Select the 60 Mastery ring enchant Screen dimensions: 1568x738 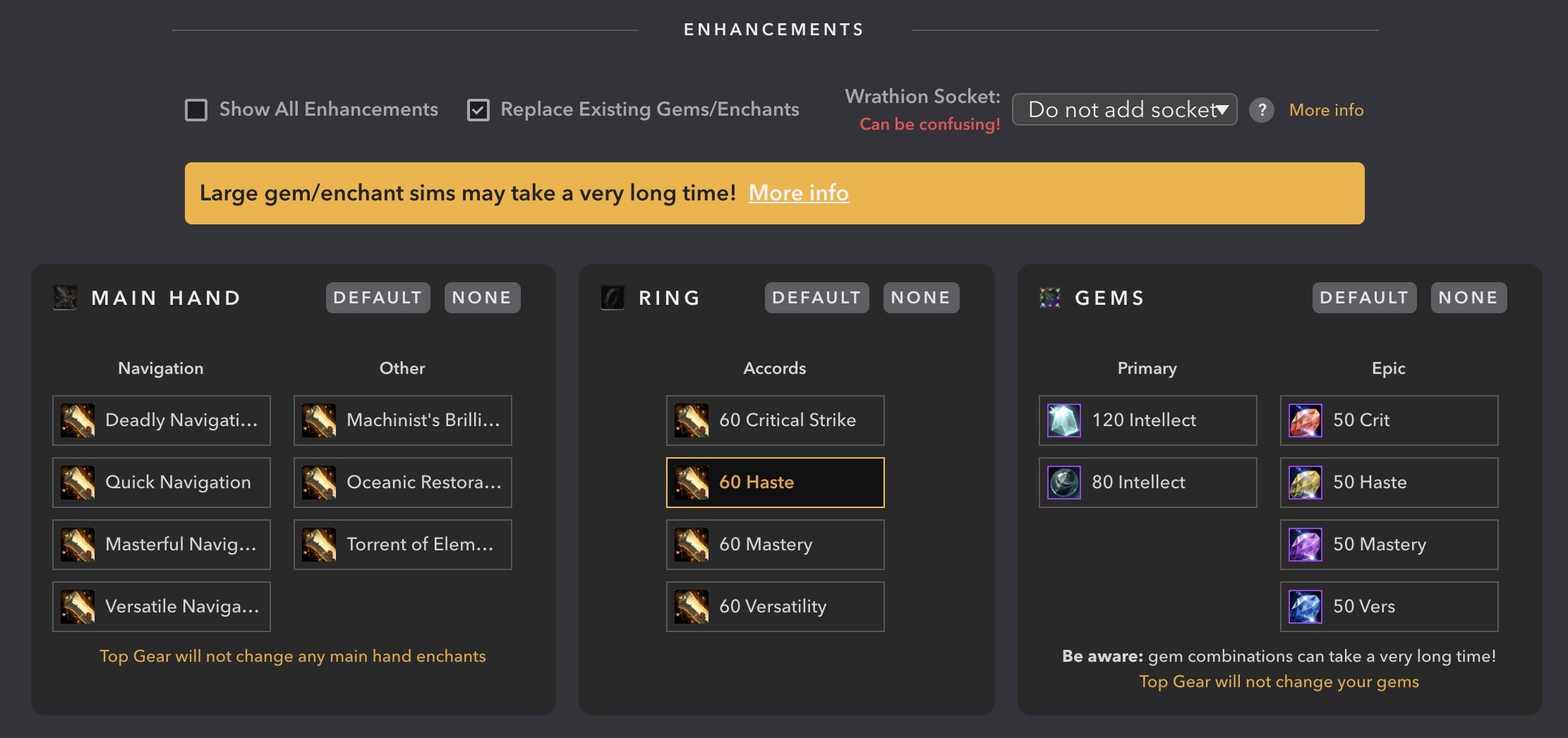[775, 545]
